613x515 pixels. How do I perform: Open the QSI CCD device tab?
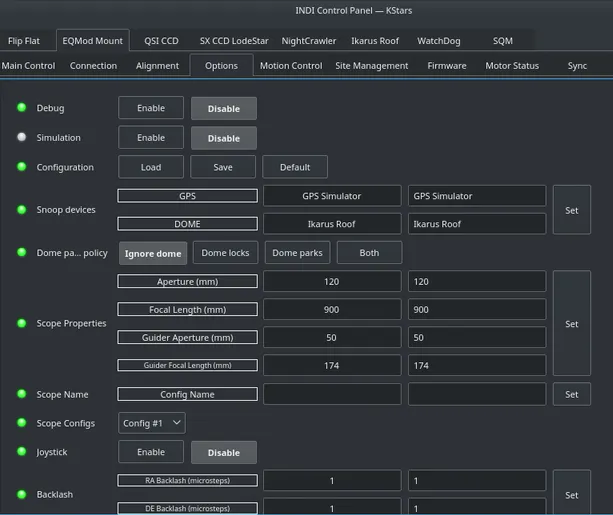point(161,41)
